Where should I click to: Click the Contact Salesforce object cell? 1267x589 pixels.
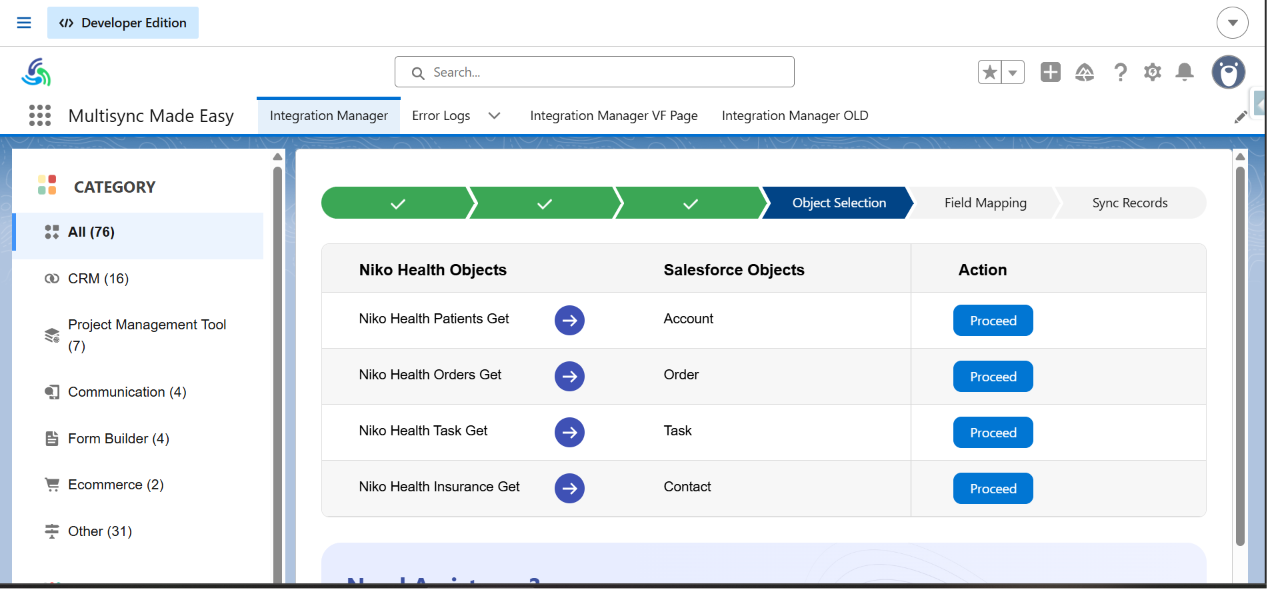(x=688, y=487)
